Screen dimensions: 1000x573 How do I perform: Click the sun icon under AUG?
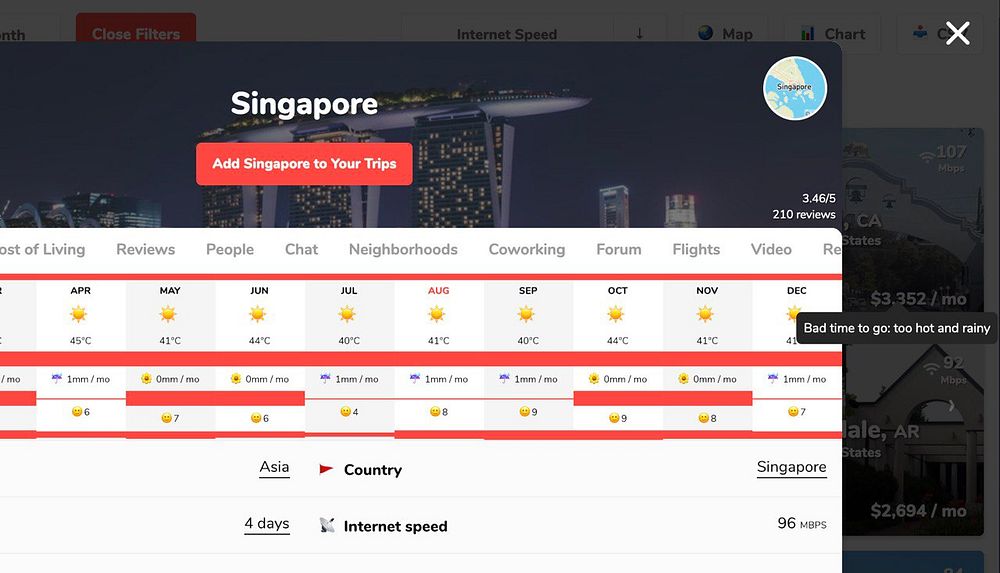click(x=437, y=314)
